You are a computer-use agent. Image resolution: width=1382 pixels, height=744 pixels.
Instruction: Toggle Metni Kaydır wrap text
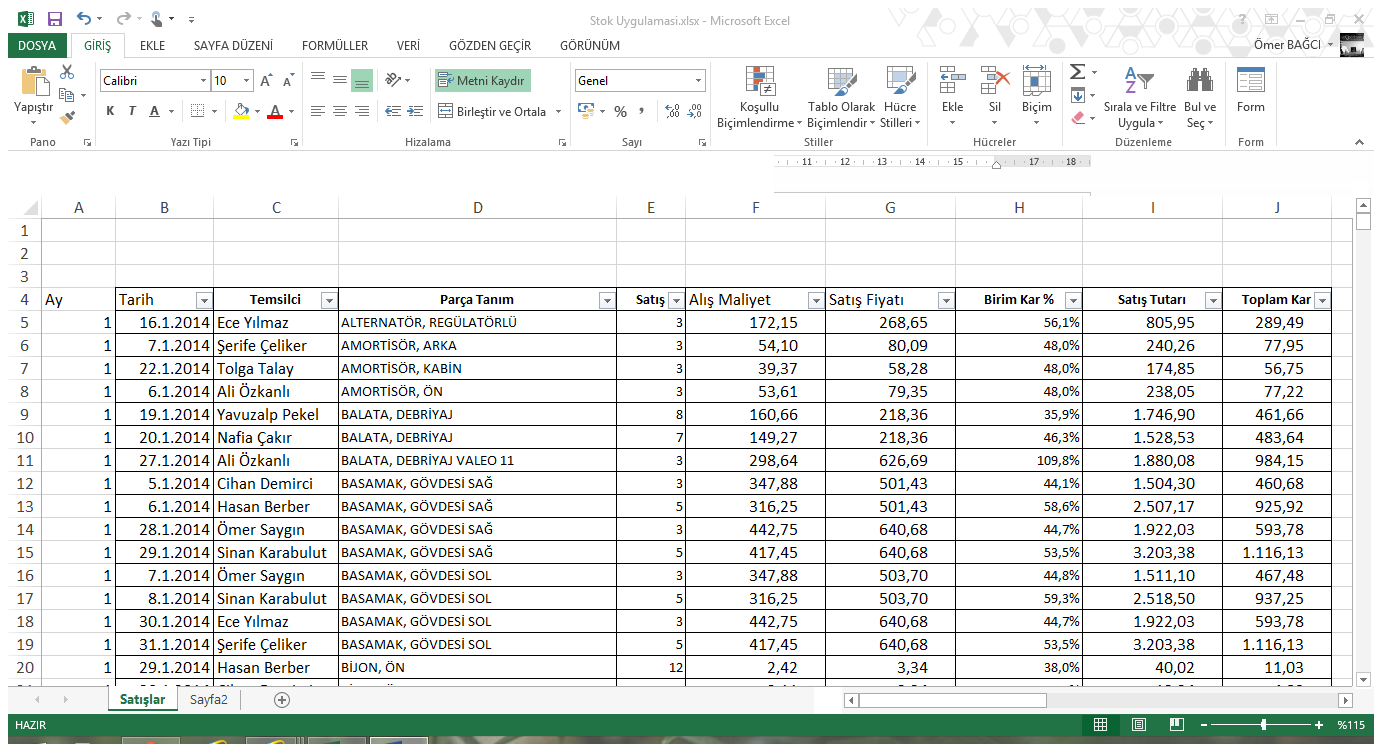pos(481,81)
